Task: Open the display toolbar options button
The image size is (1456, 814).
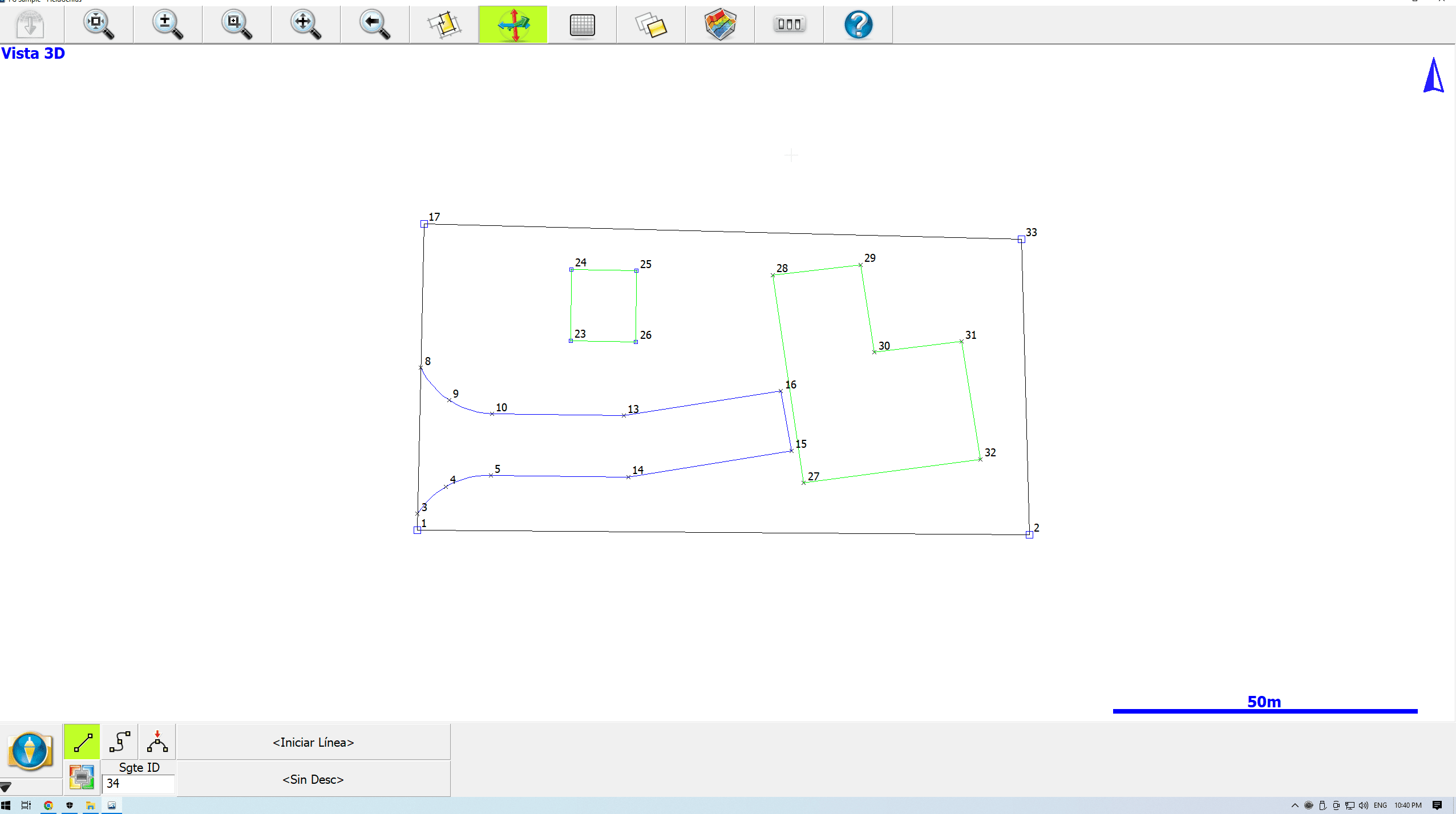Action: [789, 25]
